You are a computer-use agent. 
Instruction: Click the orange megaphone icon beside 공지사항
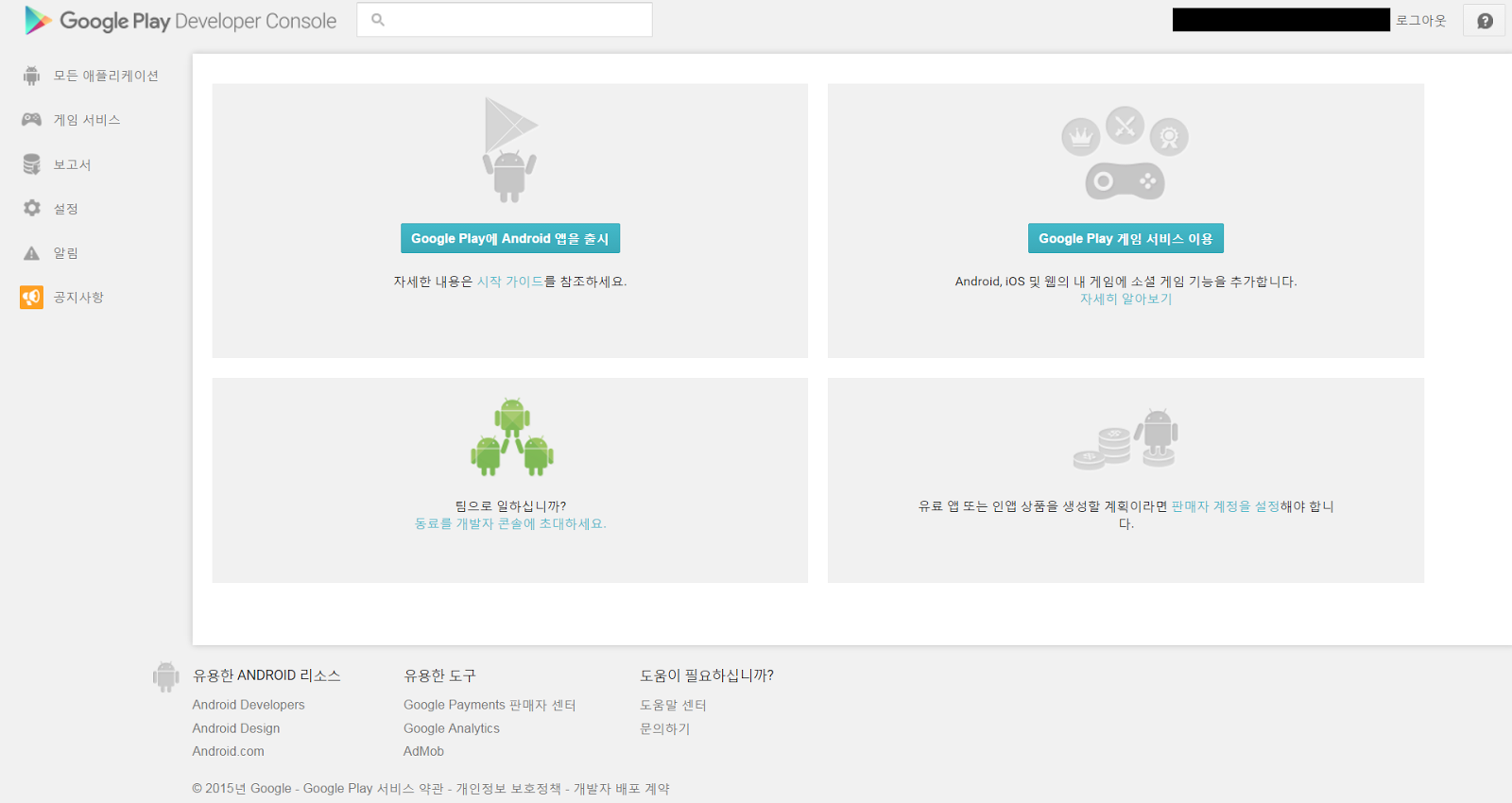(x=31, y=298)
